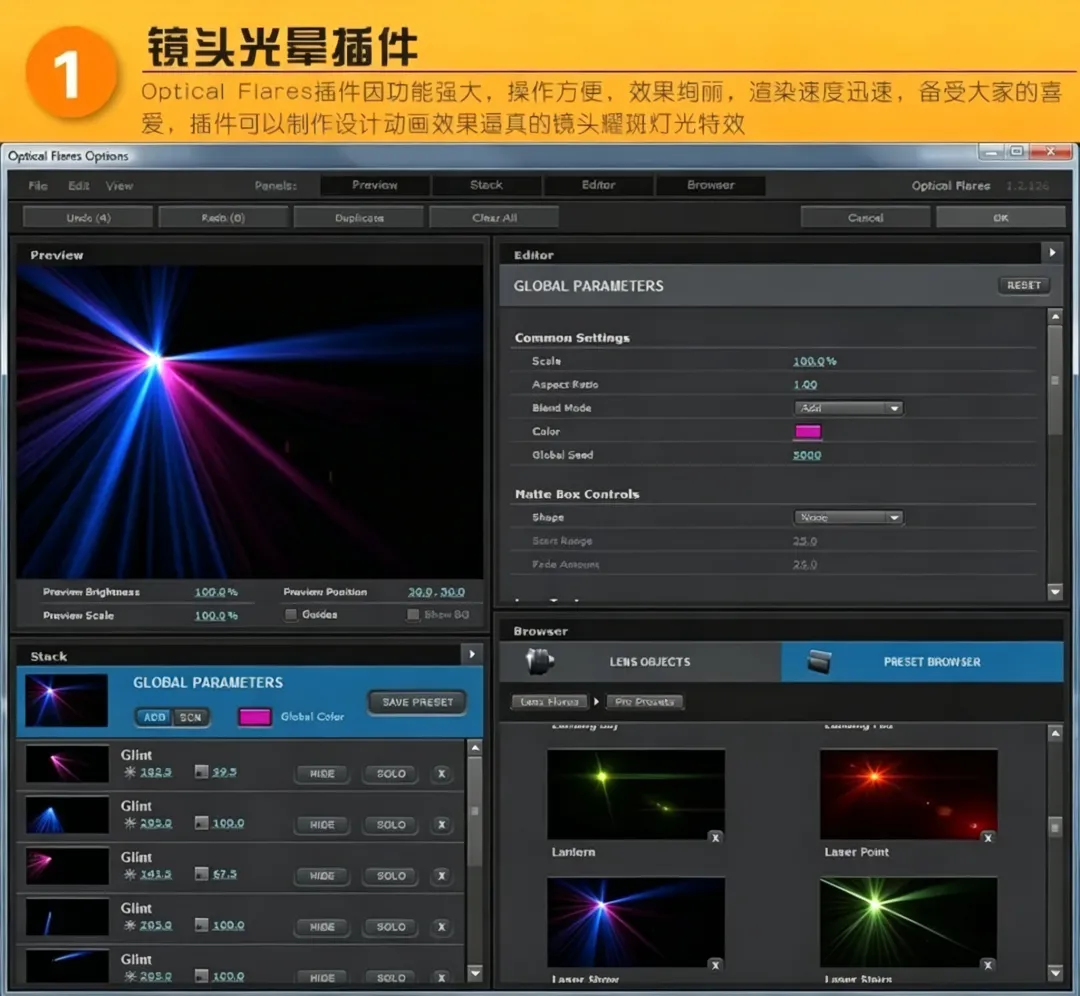Click the Aspect Ratio 1.00 value
The height and width of the screenshot is (996, 1080).
point(804,384)
